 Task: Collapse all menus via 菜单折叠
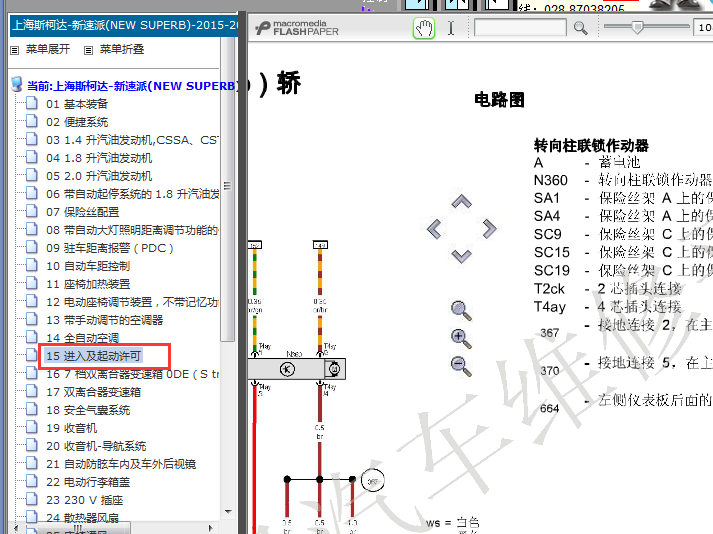click(122, 49)
